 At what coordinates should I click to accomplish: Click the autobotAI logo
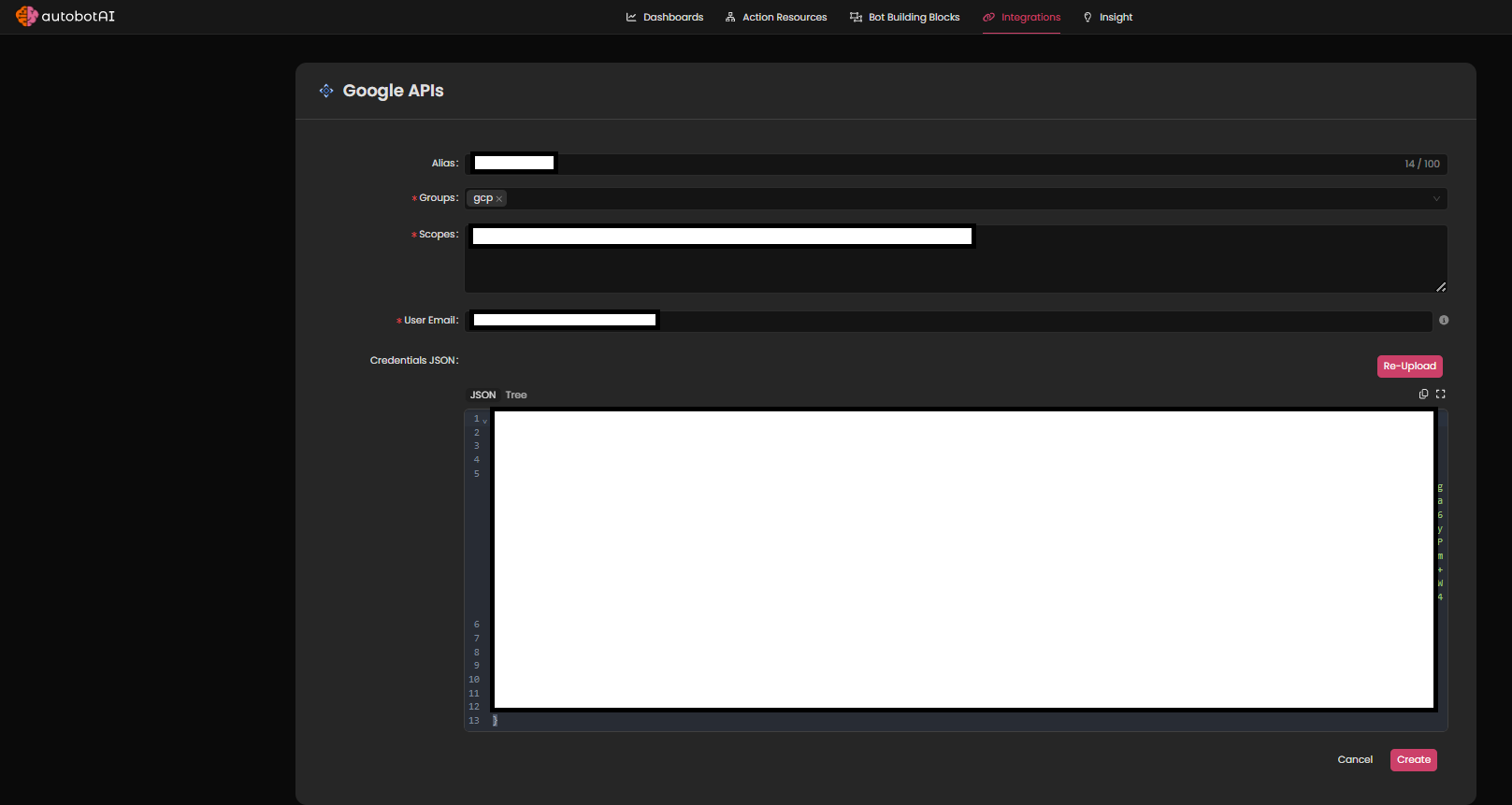coord(65,16)
